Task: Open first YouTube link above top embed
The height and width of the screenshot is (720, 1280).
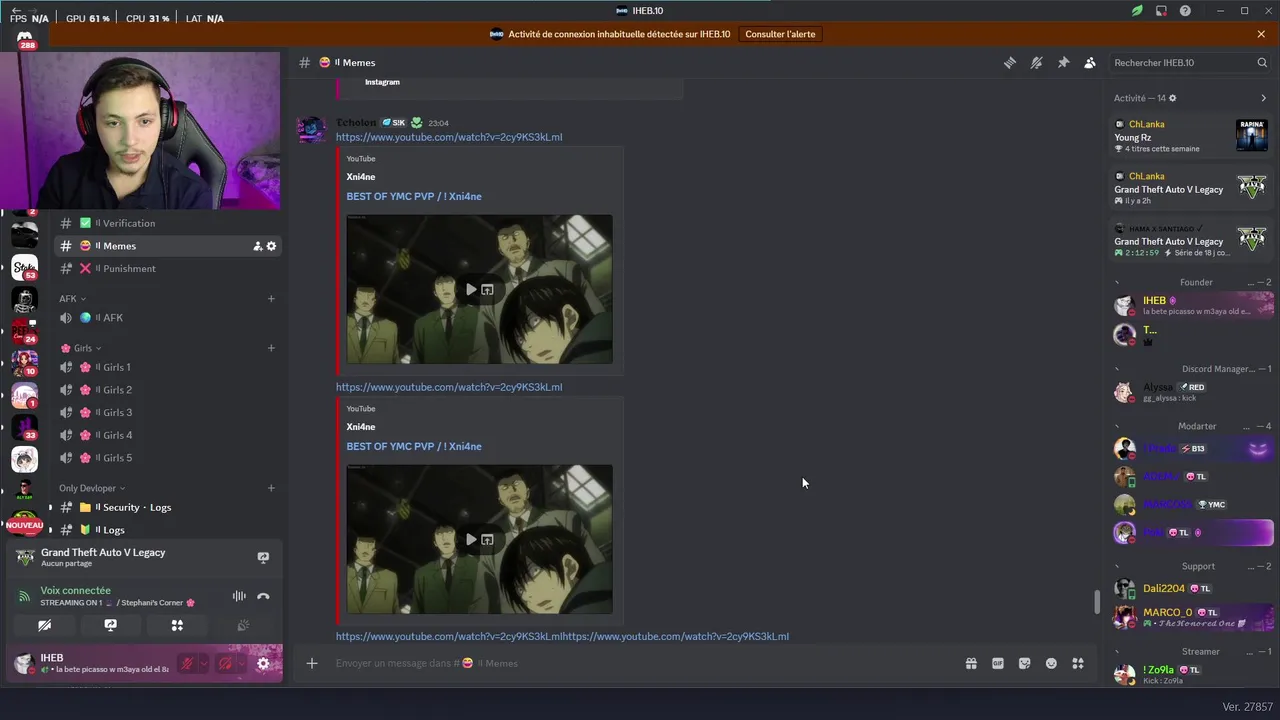Action: (449, 137)
